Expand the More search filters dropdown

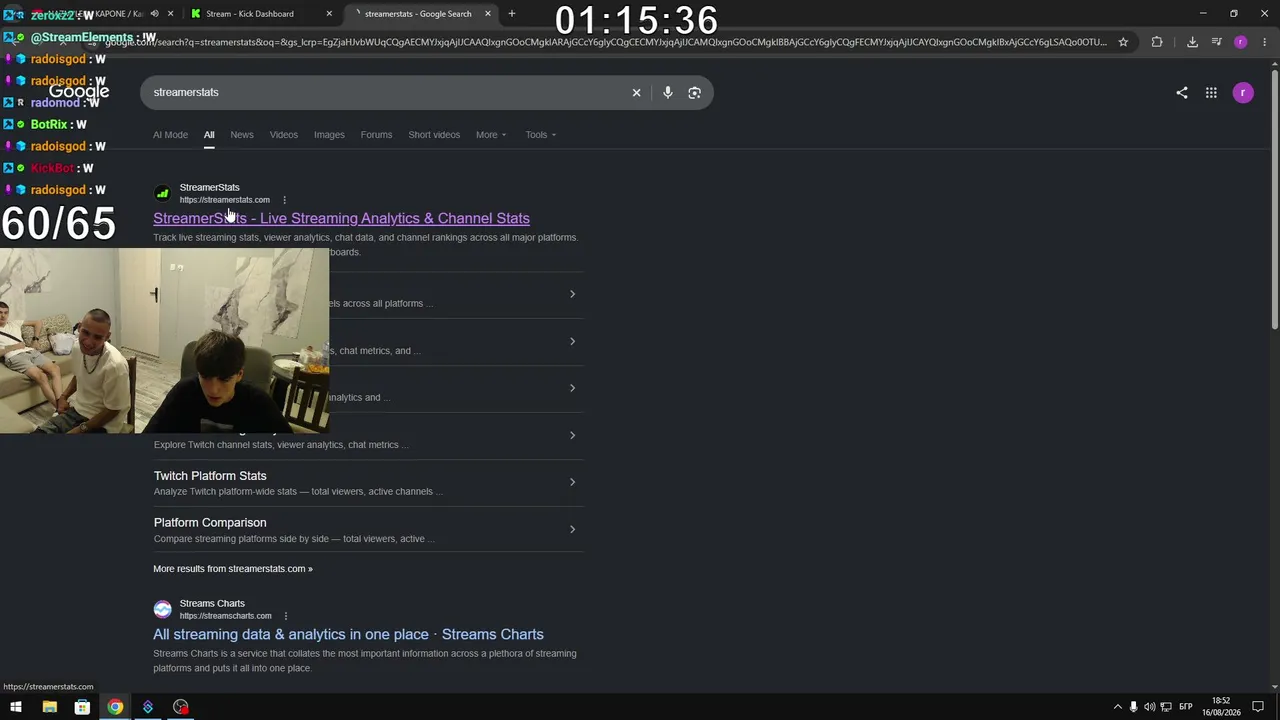pos(491,135)
